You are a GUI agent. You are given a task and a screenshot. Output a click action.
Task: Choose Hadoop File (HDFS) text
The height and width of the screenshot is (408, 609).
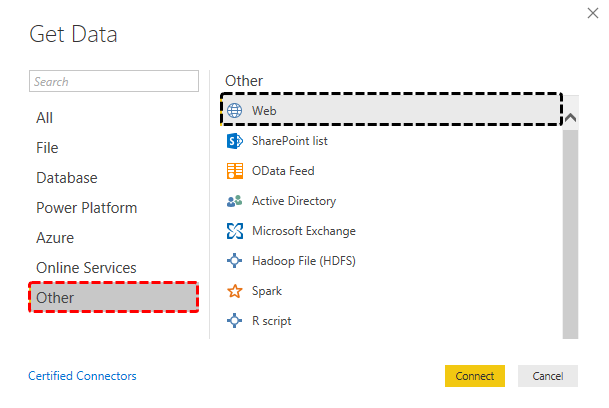pyautogui.click(x=304, y=261)
